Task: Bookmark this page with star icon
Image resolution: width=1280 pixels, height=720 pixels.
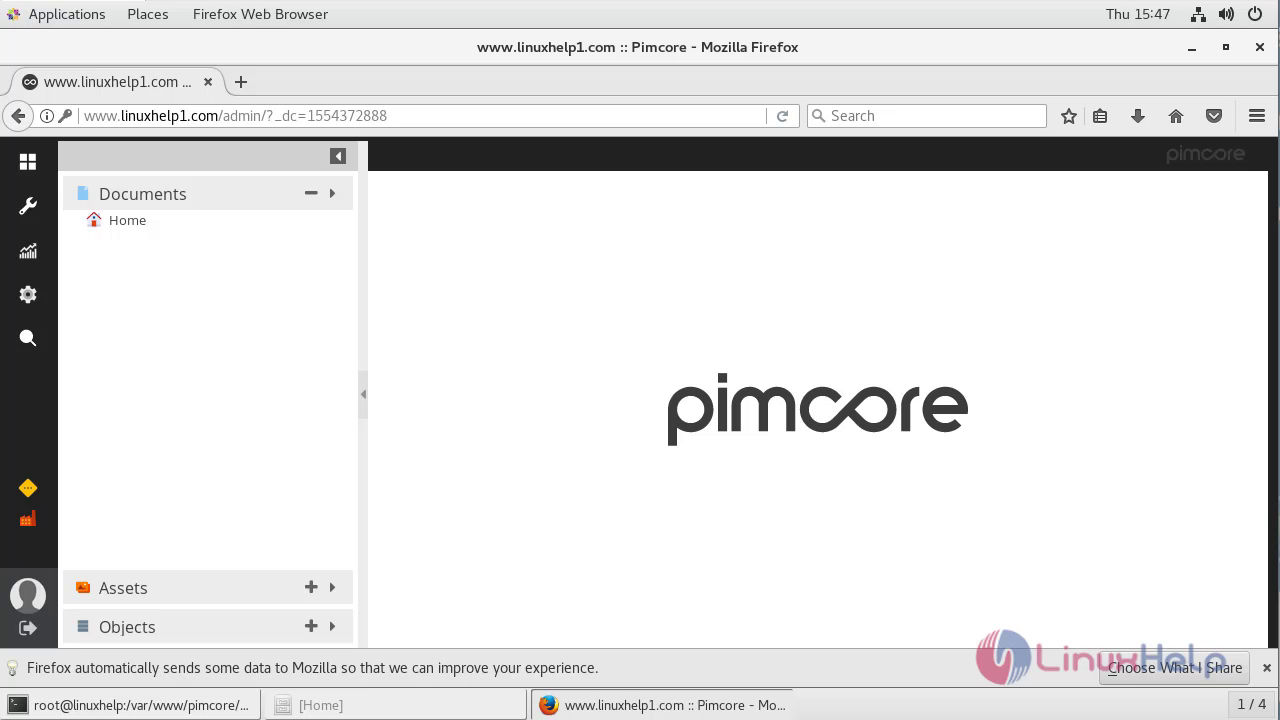Action: click(1069, 116)
